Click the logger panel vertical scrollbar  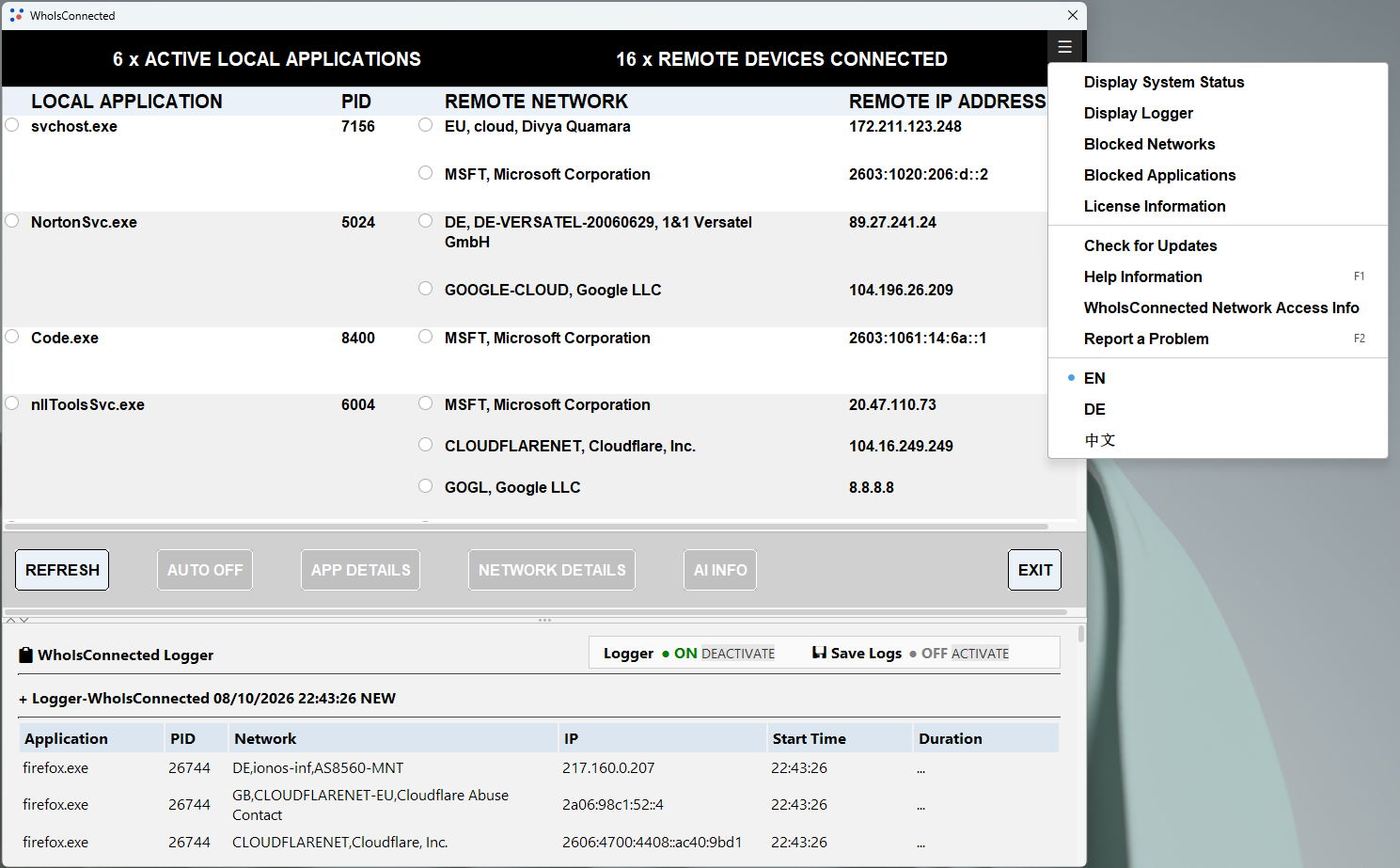[x=1080, y=634]
